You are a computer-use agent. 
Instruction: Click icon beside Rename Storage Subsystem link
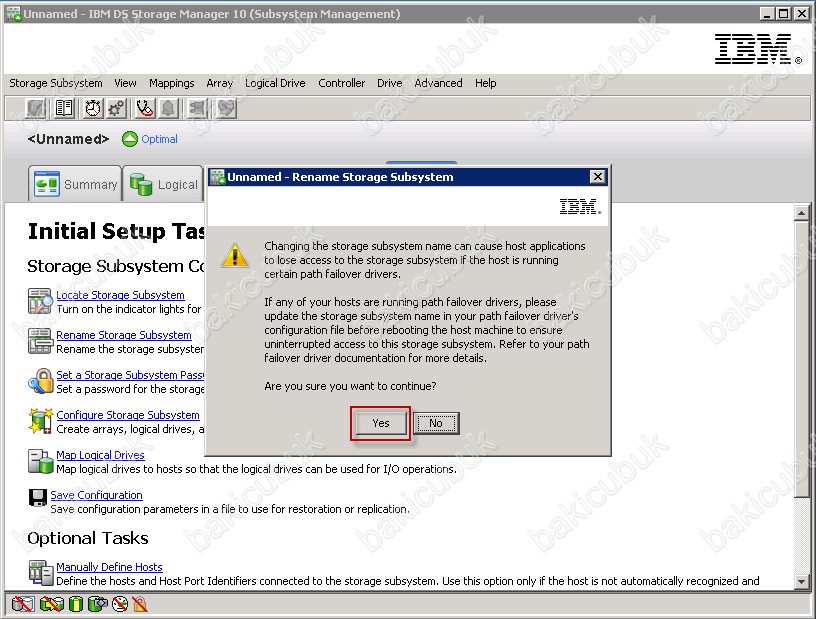(40, 342)
